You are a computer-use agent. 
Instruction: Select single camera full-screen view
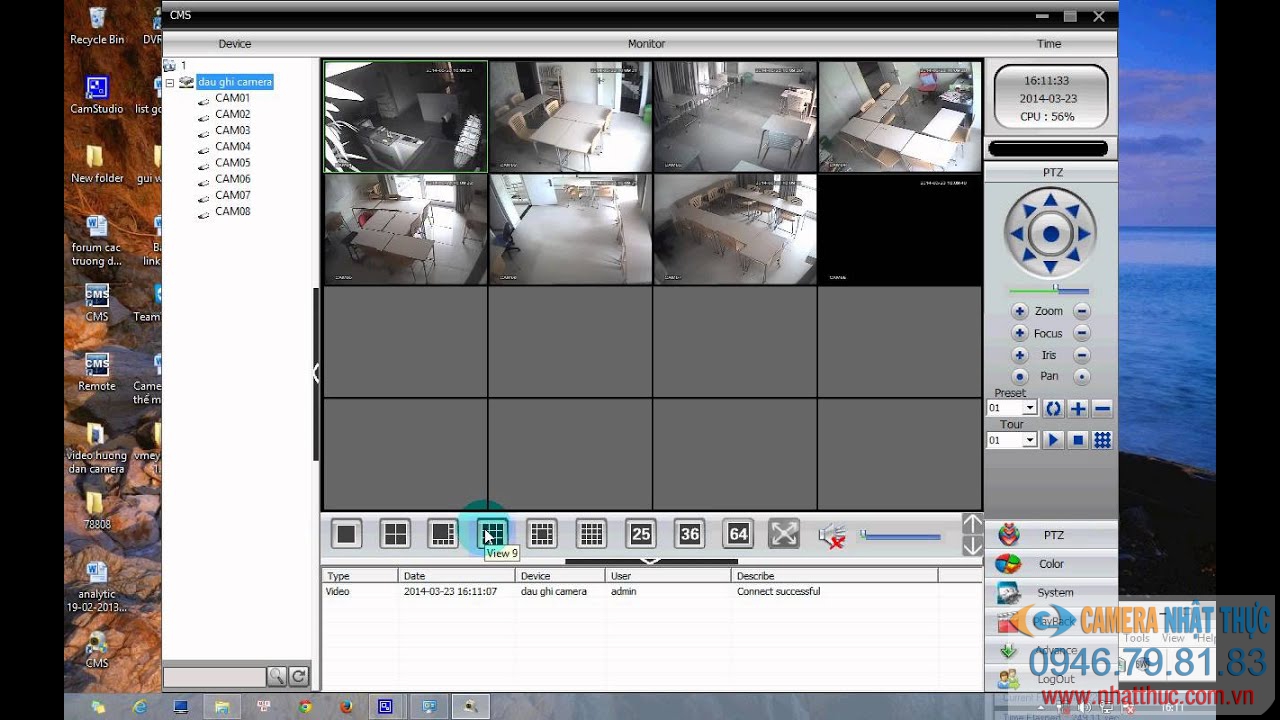[x=345, y=533]
